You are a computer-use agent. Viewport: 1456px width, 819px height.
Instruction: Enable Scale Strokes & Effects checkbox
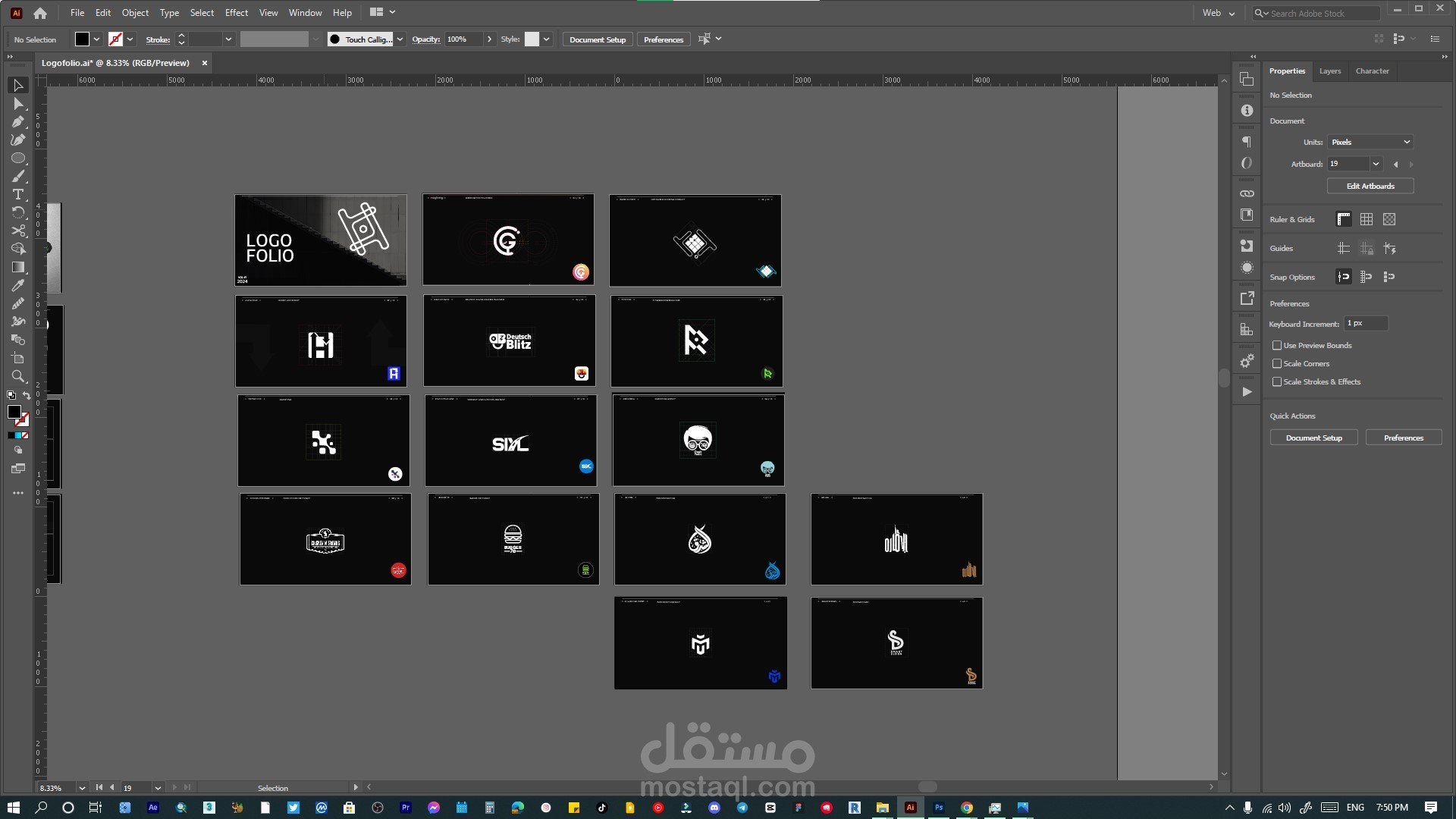tap(1277, 381)
